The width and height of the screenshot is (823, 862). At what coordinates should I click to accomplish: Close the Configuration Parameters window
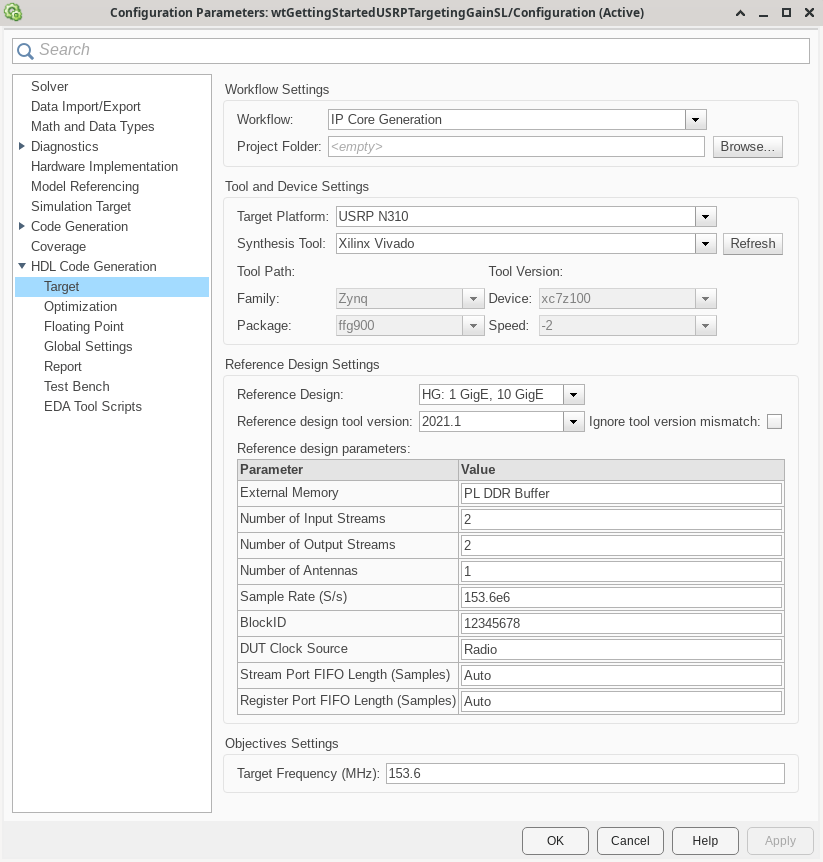tap(809, 13)
